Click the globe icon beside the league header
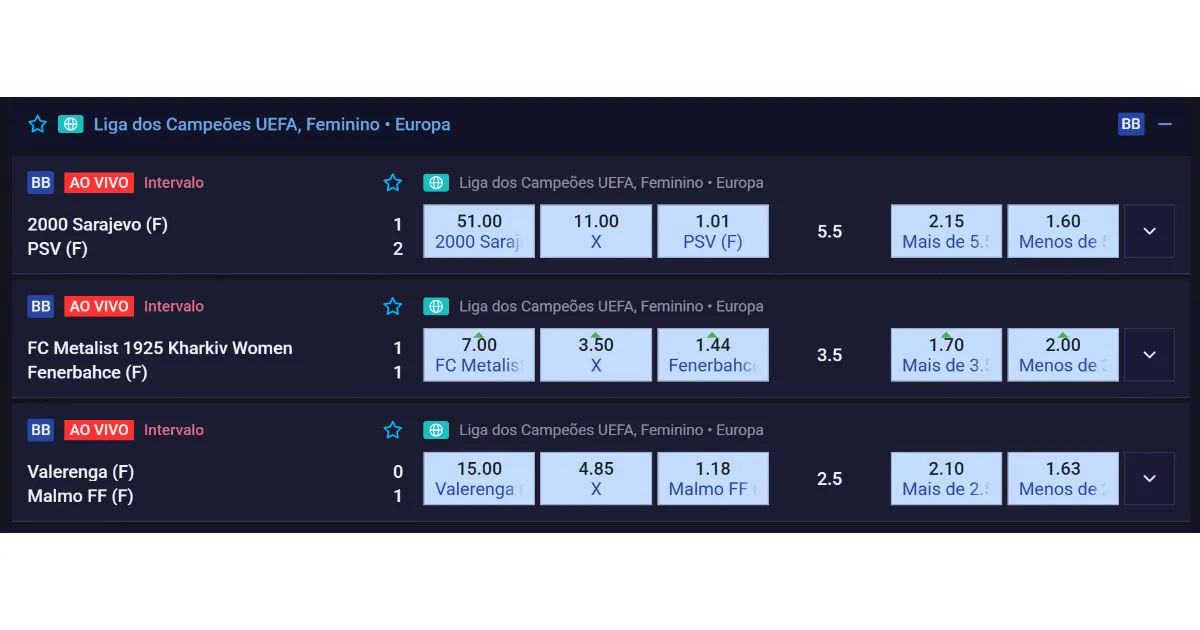Image resolution: width=1200 pixels, height=630 pixels. [x=70, y=124]
